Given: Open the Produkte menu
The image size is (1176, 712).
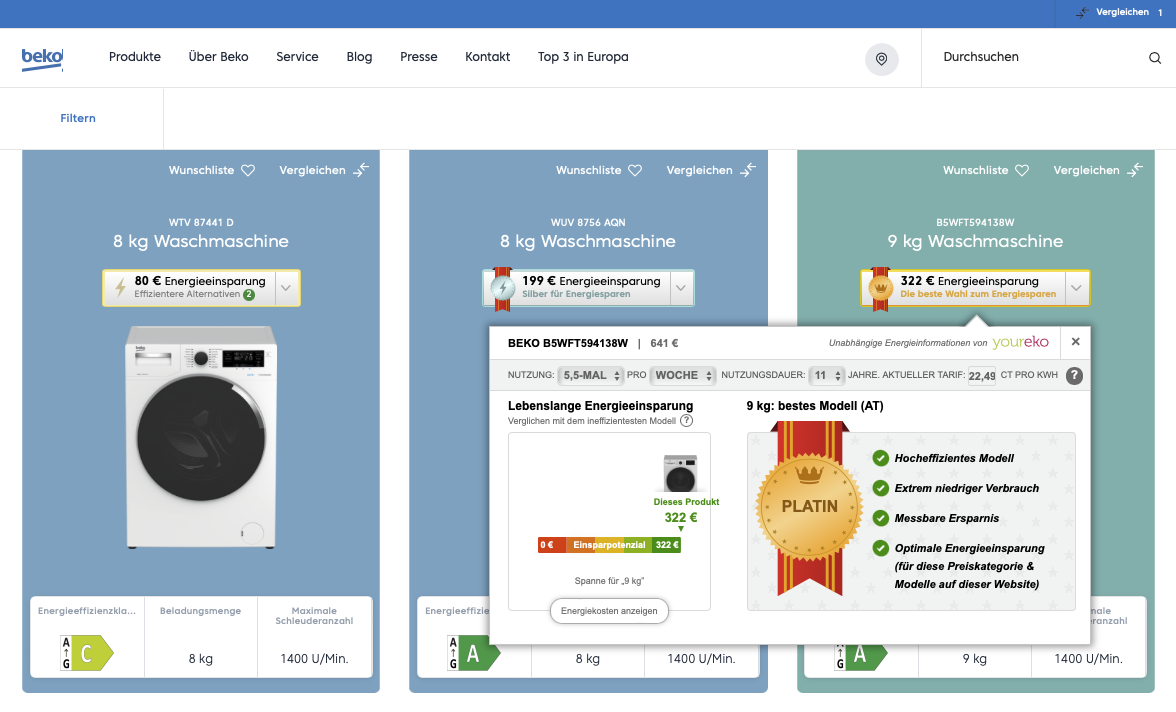Looking at the screenshot, I should pos(134,57).
